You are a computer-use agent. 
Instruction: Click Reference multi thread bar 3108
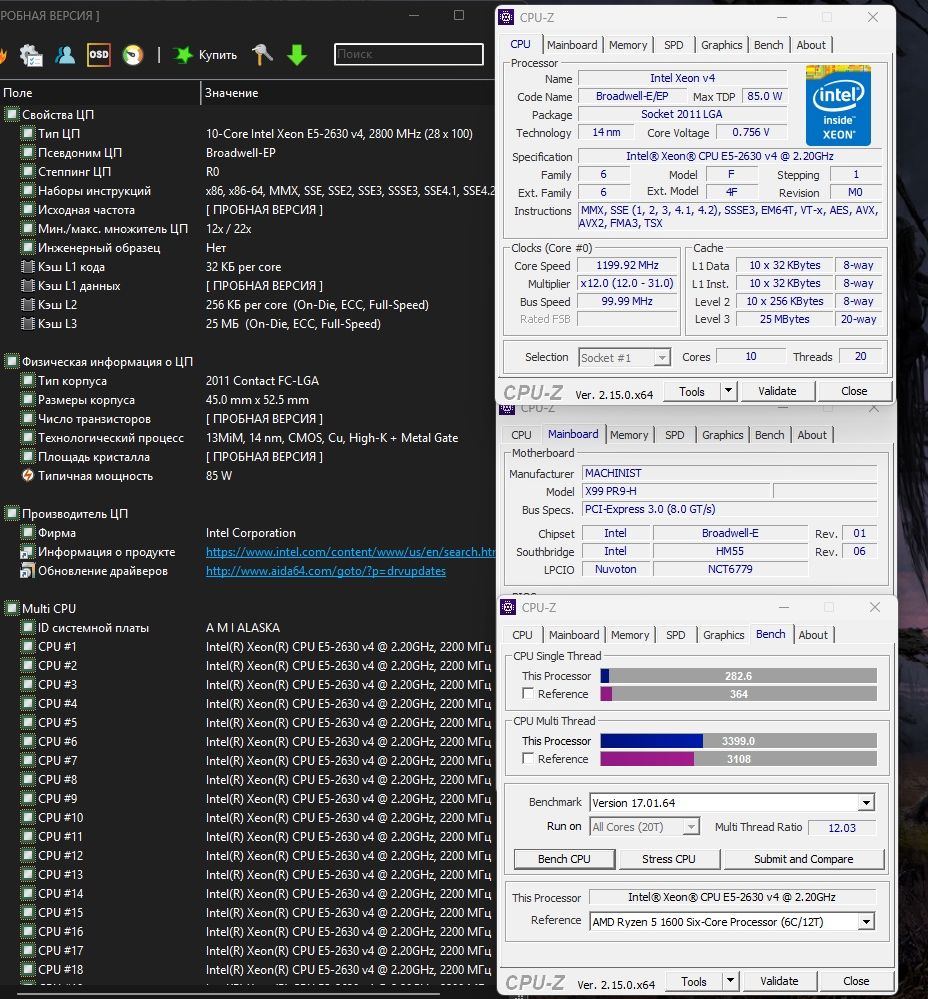(x=739, y=759)
